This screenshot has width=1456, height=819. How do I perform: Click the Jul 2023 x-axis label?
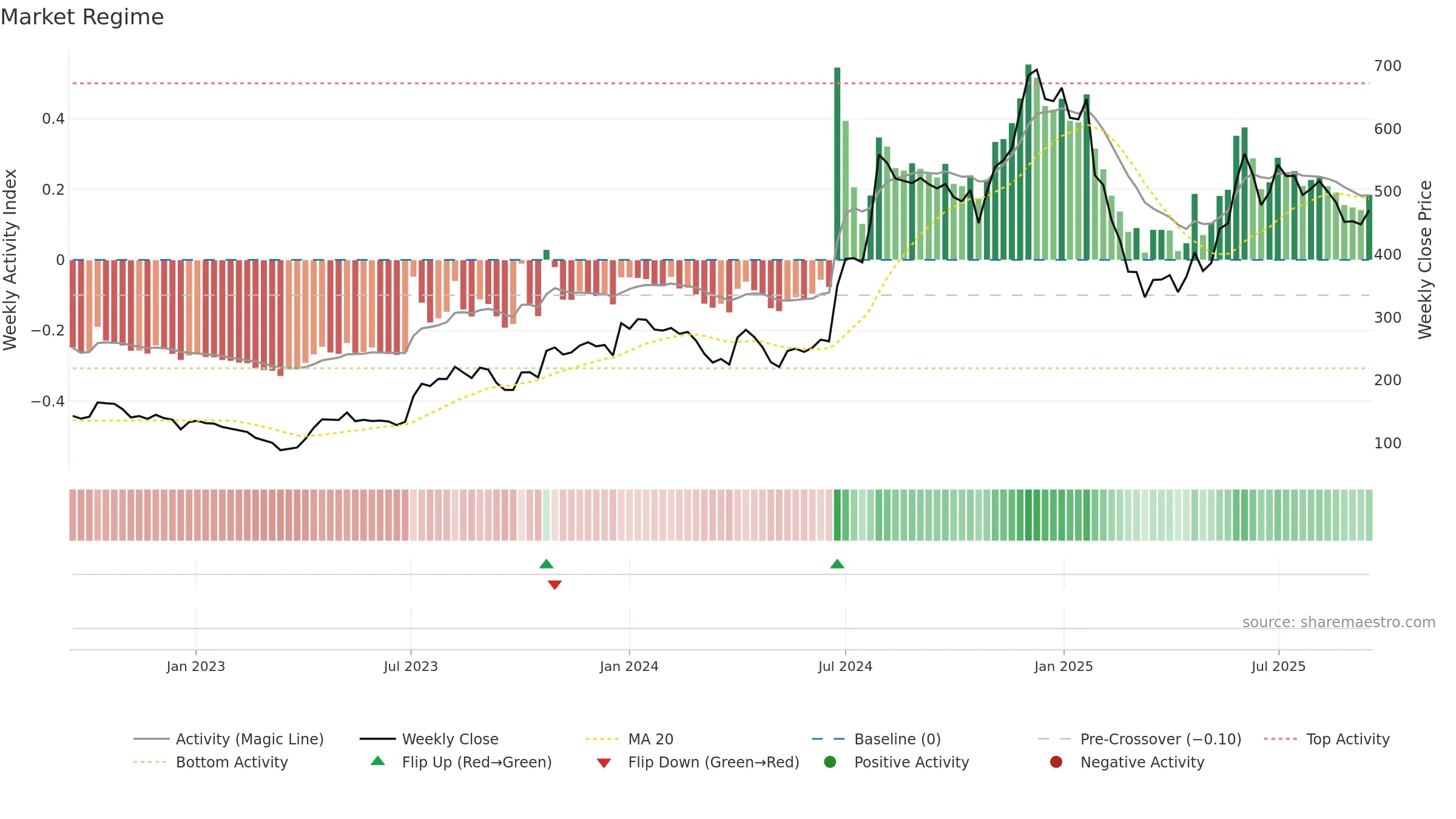tap(411, 667)
